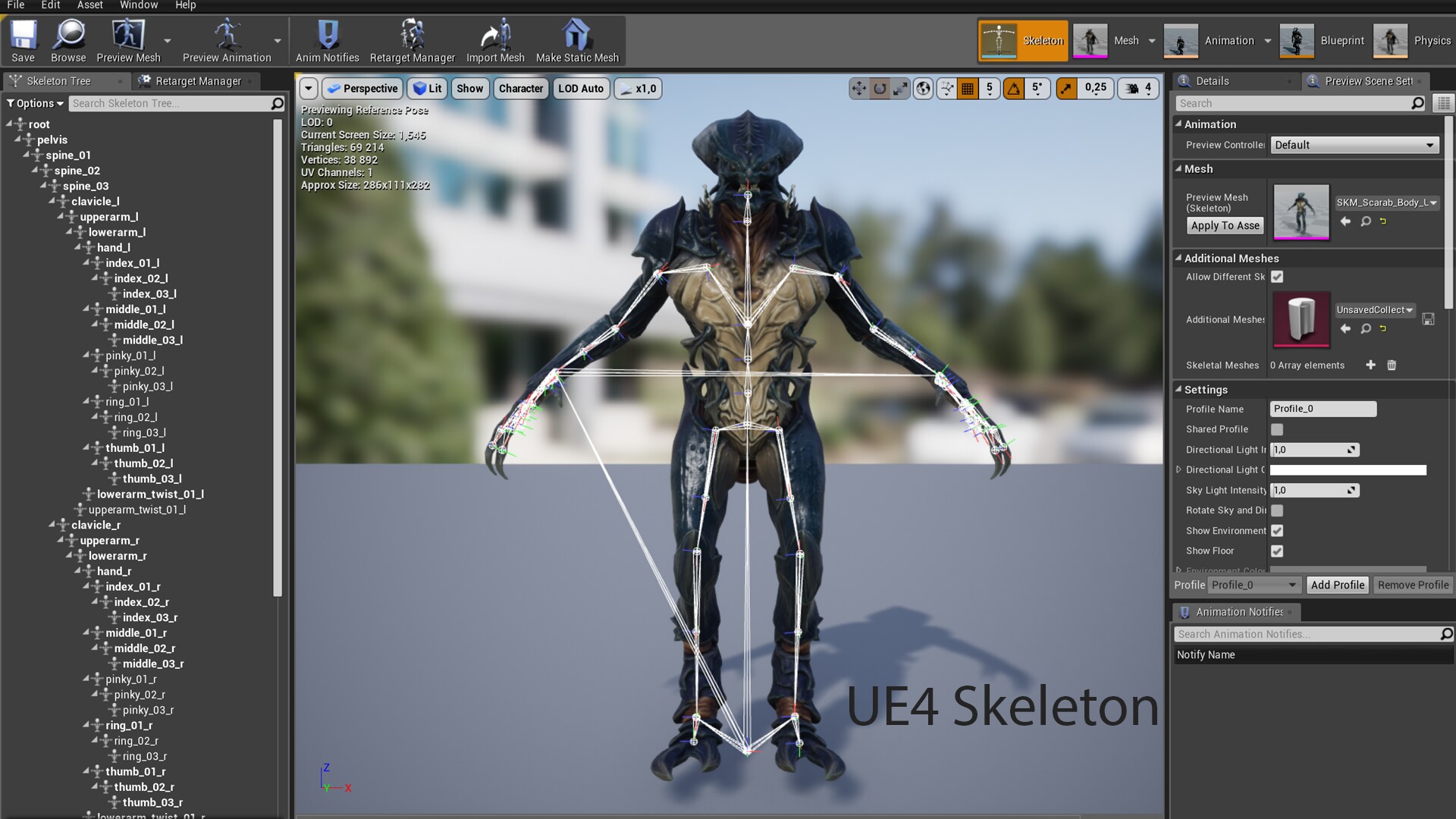Select the spine_03 bone in tree
Viewport: 1456px width, 819px height.
86,186
